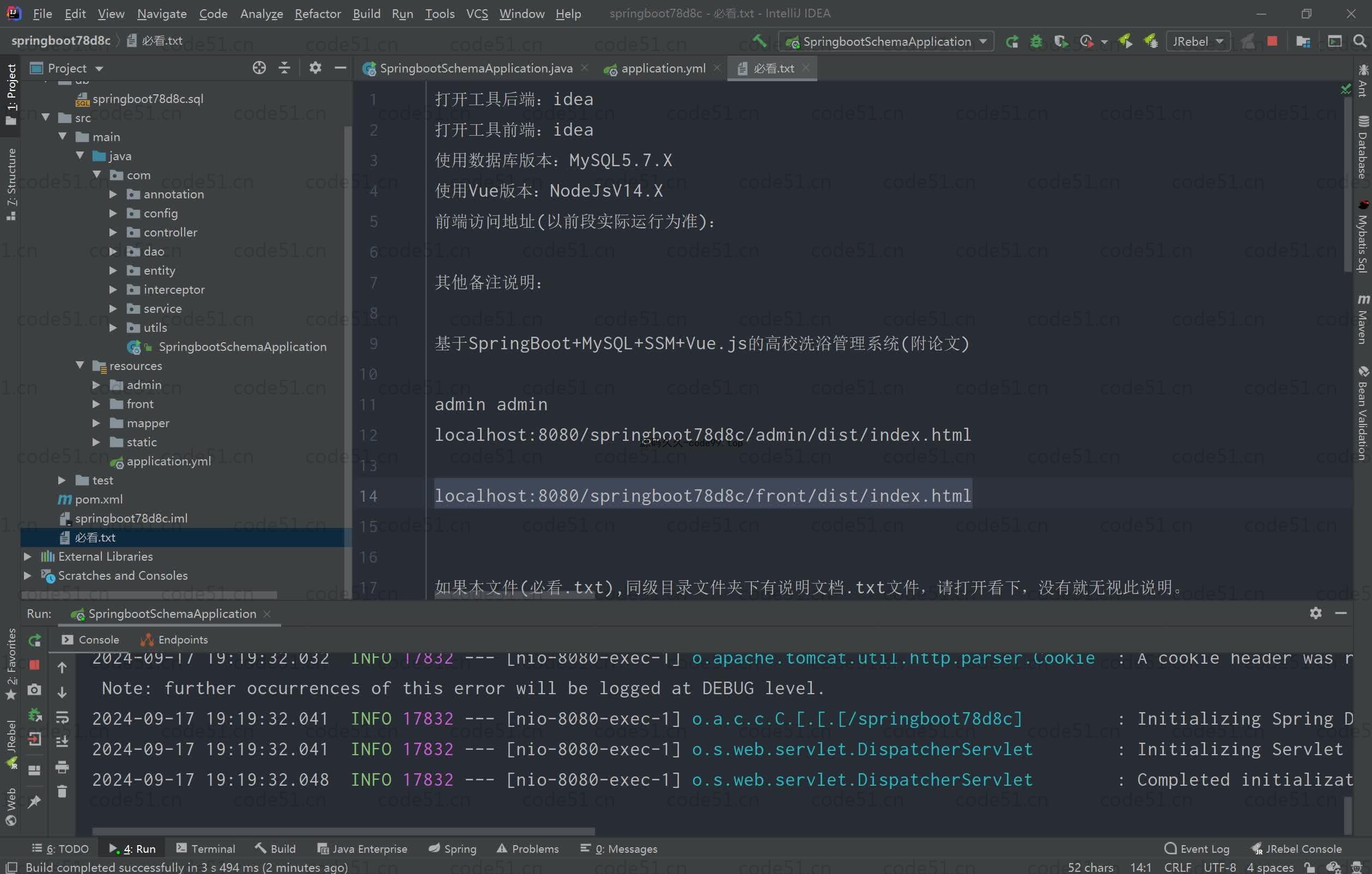The width and height of the screenshot is (1372, 874).
Task: Switch to Endpoints tab in Run panel
Action: (x=174, y=640)
